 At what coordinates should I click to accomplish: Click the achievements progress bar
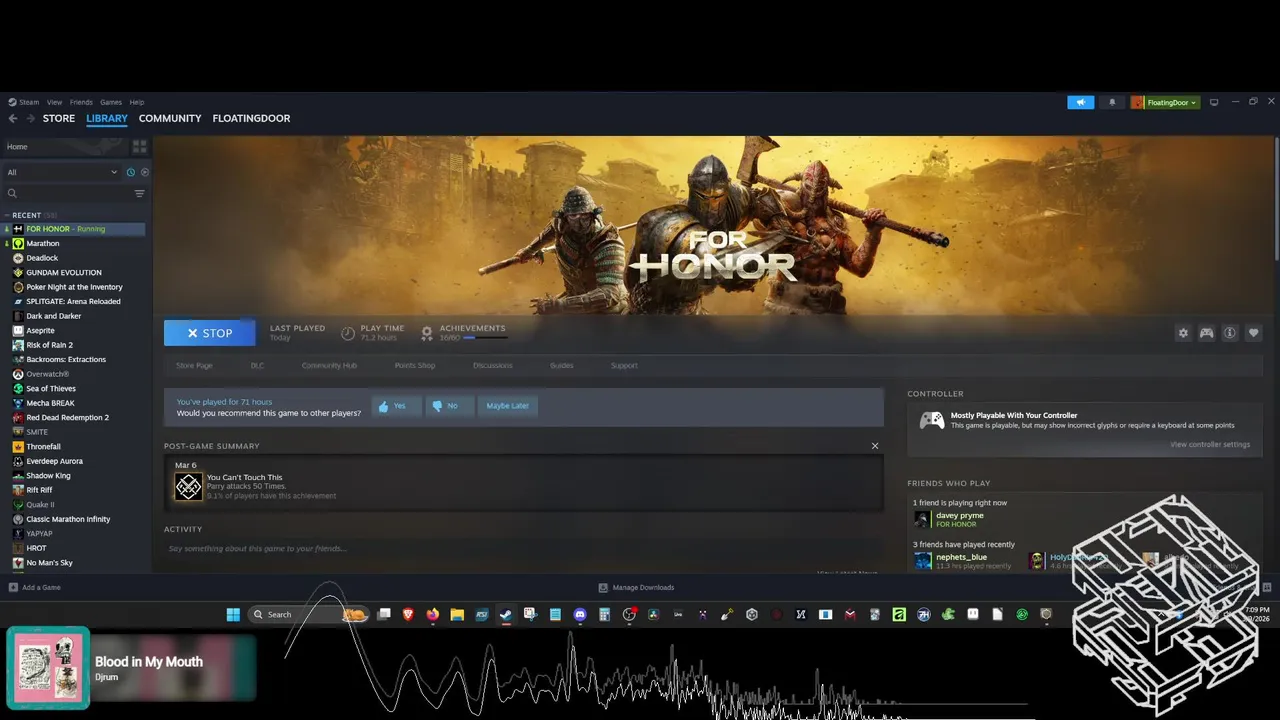(x=485, y=338)
